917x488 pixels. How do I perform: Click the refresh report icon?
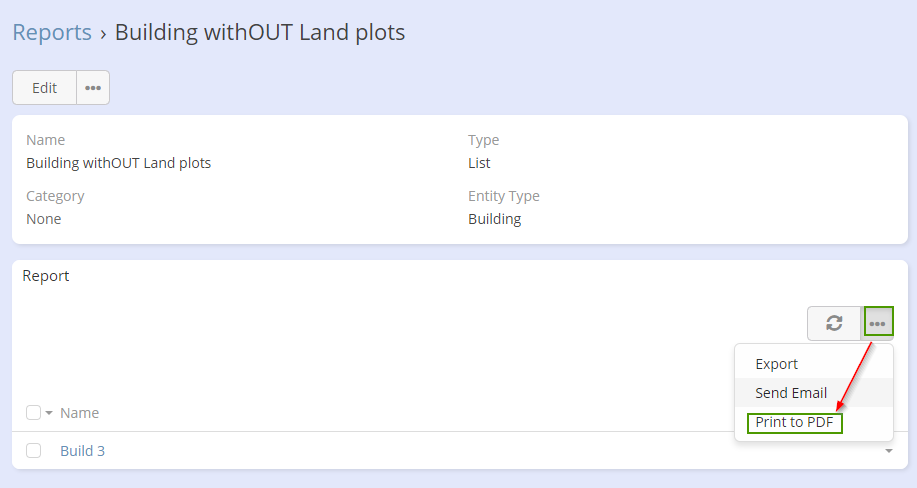pos(834,323)
